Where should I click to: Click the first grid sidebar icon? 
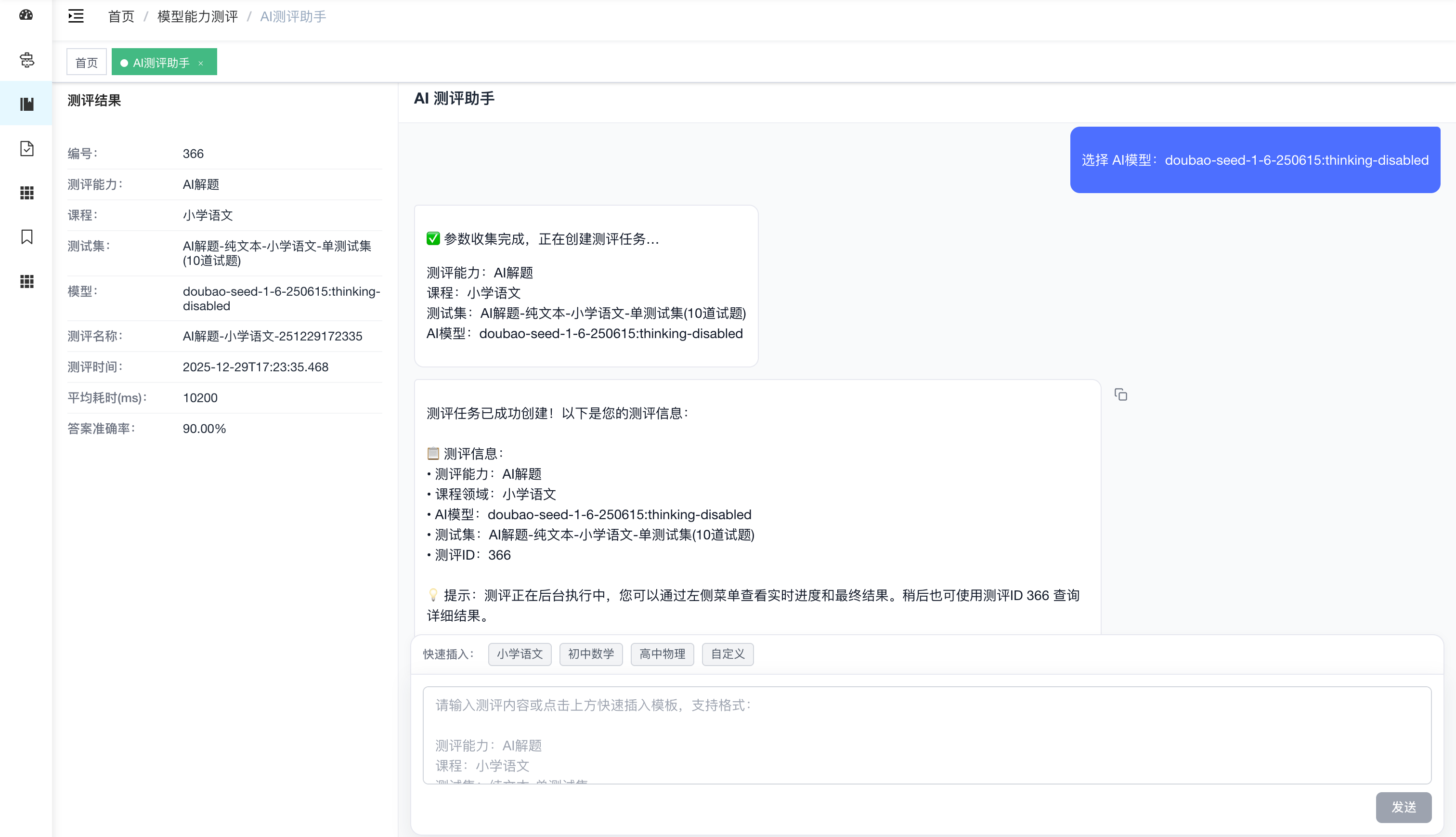pyautogui.click(x=26, y=193)
